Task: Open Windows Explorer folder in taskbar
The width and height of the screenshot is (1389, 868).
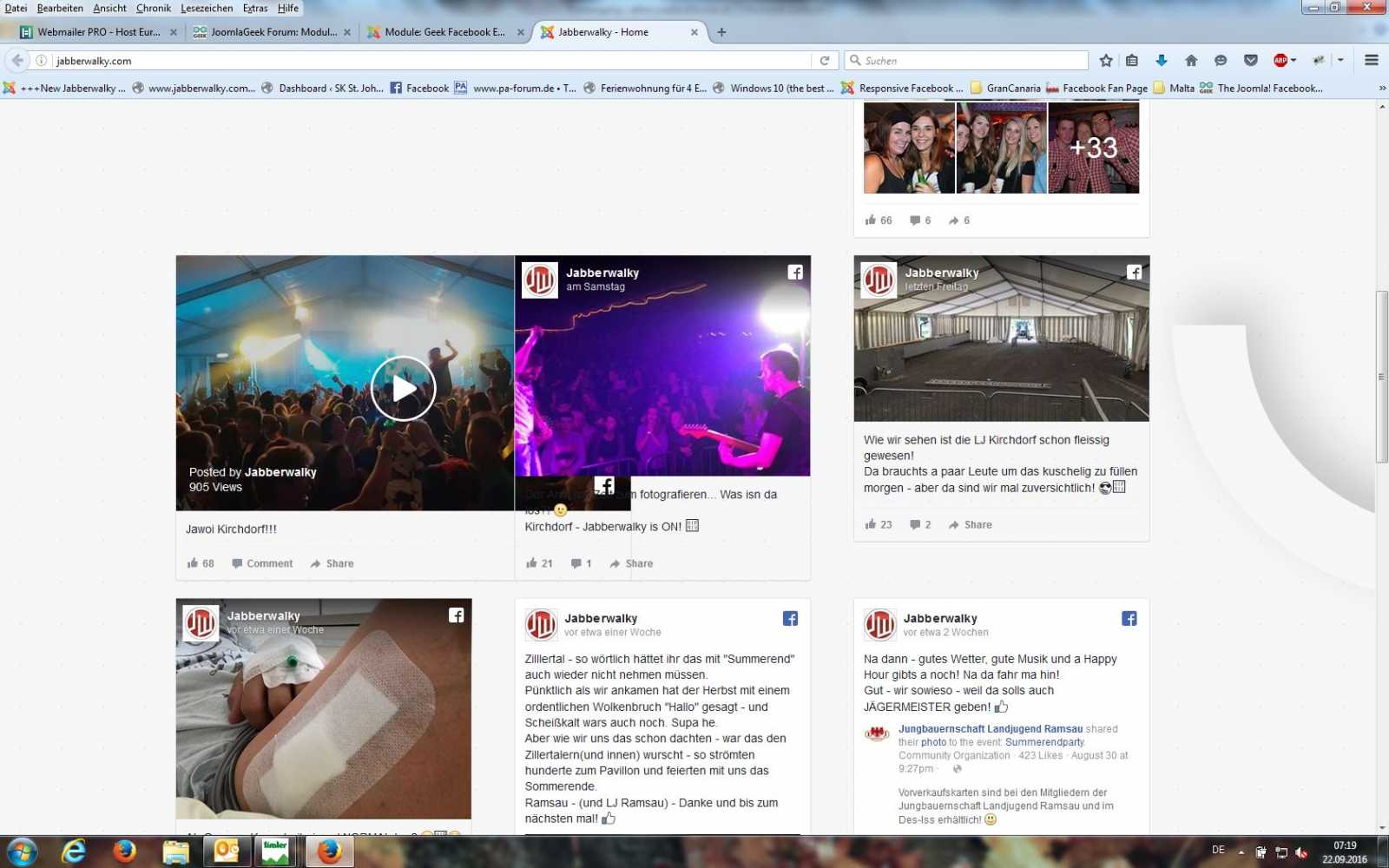Action: coord(175,852)
